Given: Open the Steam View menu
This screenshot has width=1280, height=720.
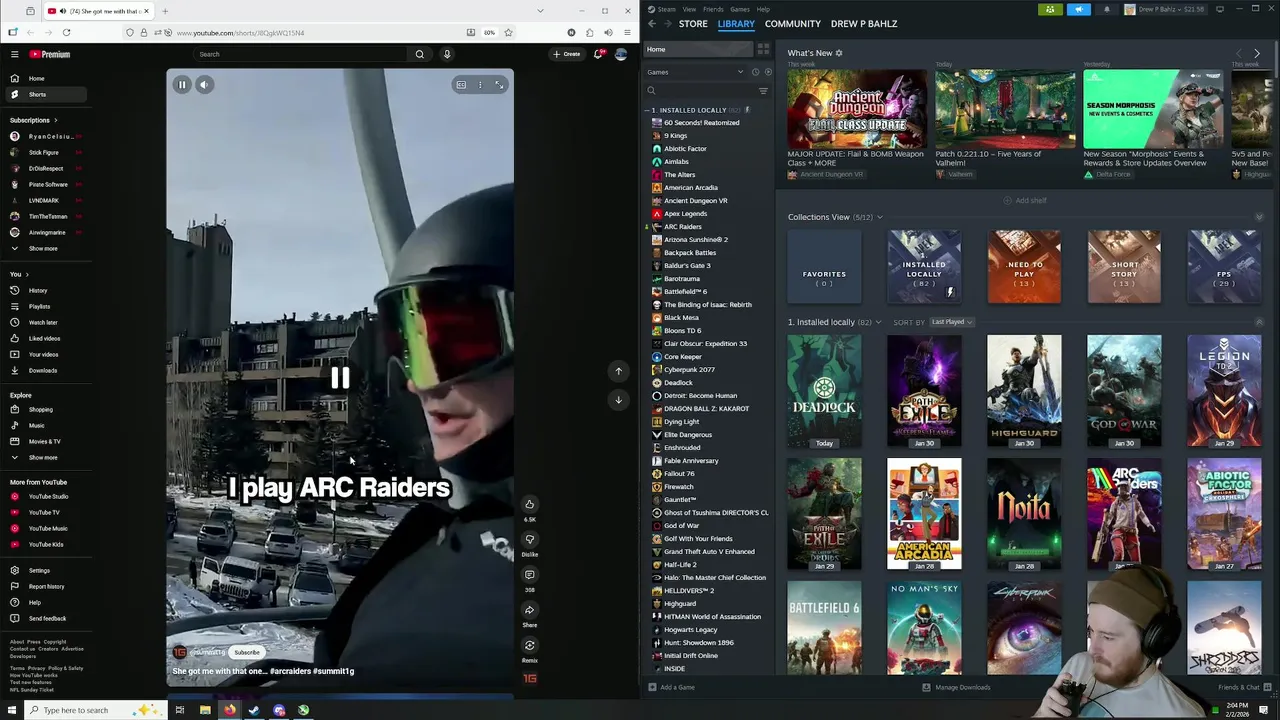Looking at the screenshot, I should (689, 9).
